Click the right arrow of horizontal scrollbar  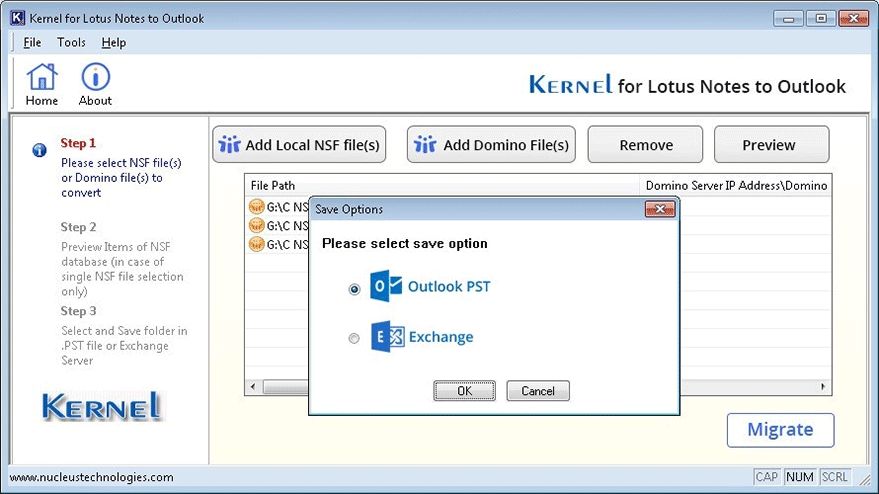tap(823, 386)
